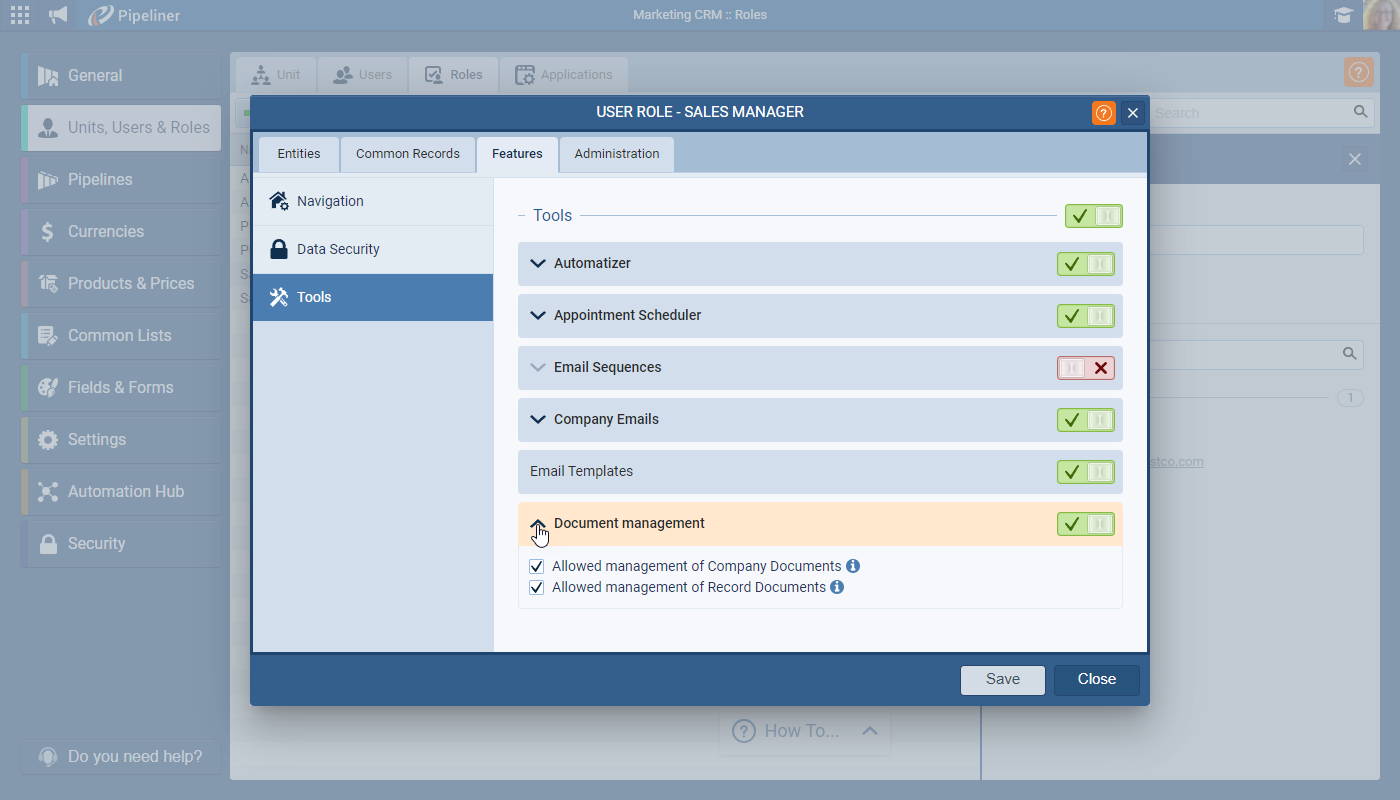Expand the Company Emails section
Image resolution: width=1400 pixels, height=800 pixels.
(x=538, y=420)
